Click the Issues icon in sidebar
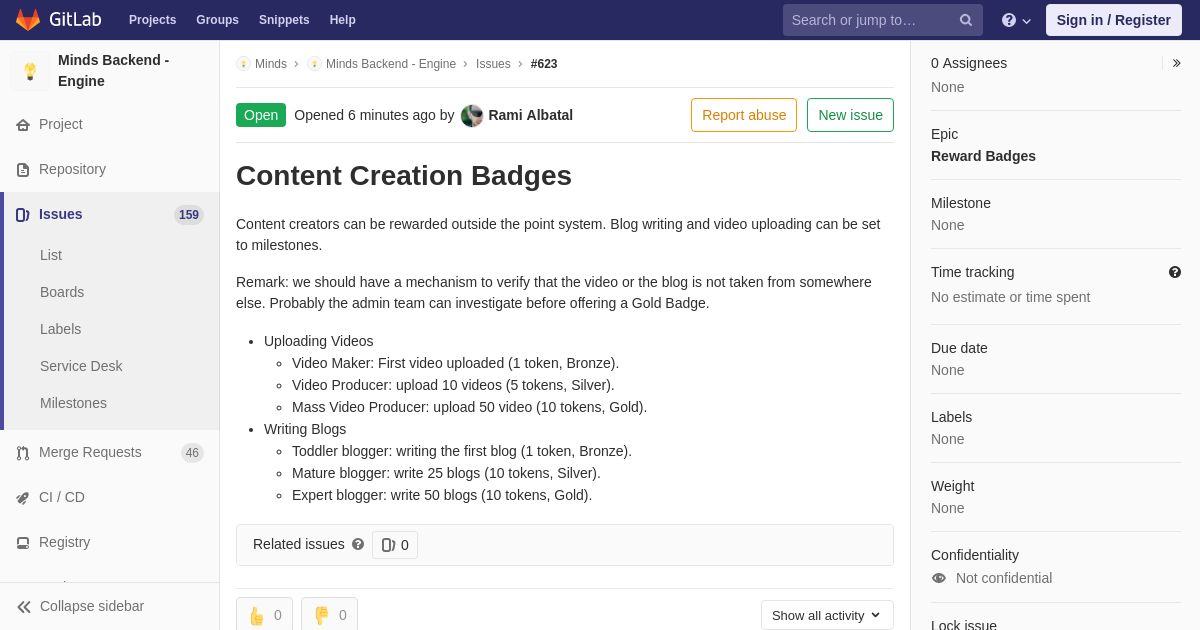 point(23,215)
